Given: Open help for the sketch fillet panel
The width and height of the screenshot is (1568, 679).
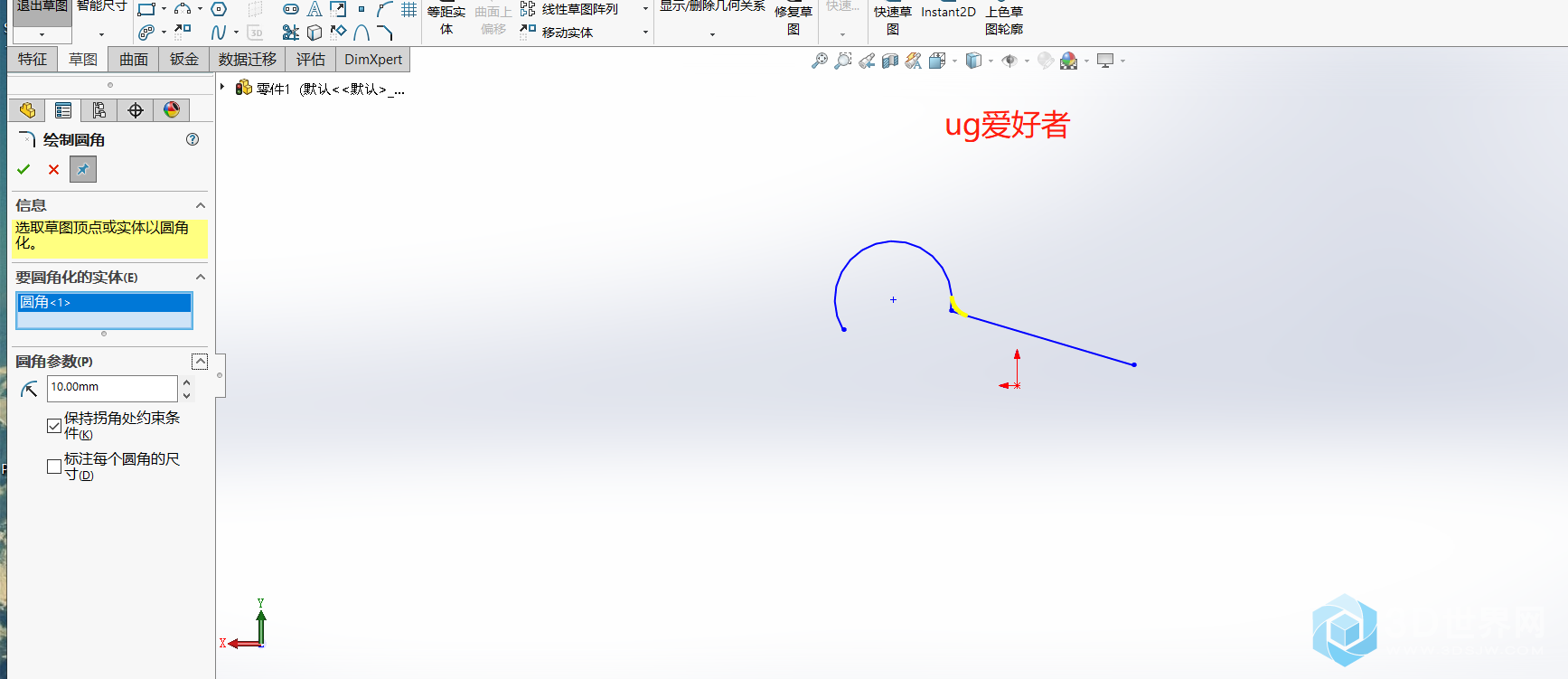Looking at the screenshot, I should [192, 139].
